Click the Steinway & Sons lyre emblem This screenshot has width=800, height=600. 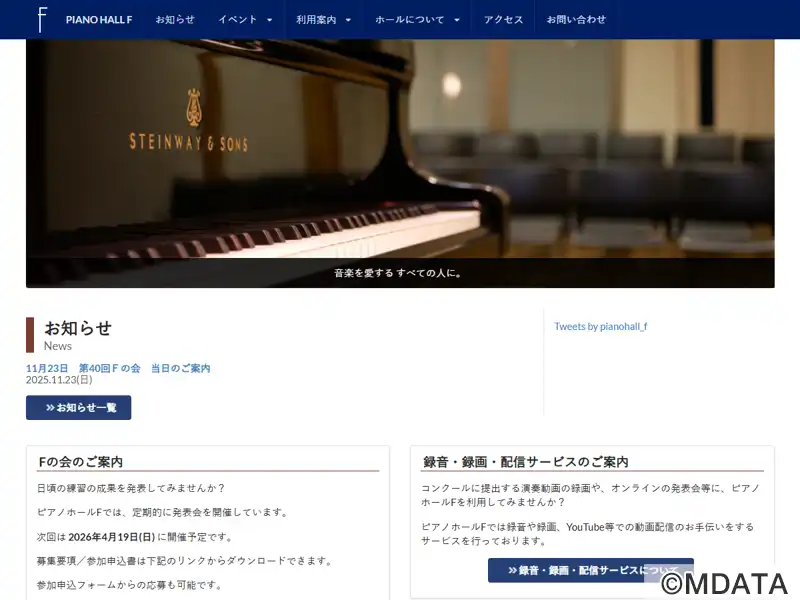193,107
